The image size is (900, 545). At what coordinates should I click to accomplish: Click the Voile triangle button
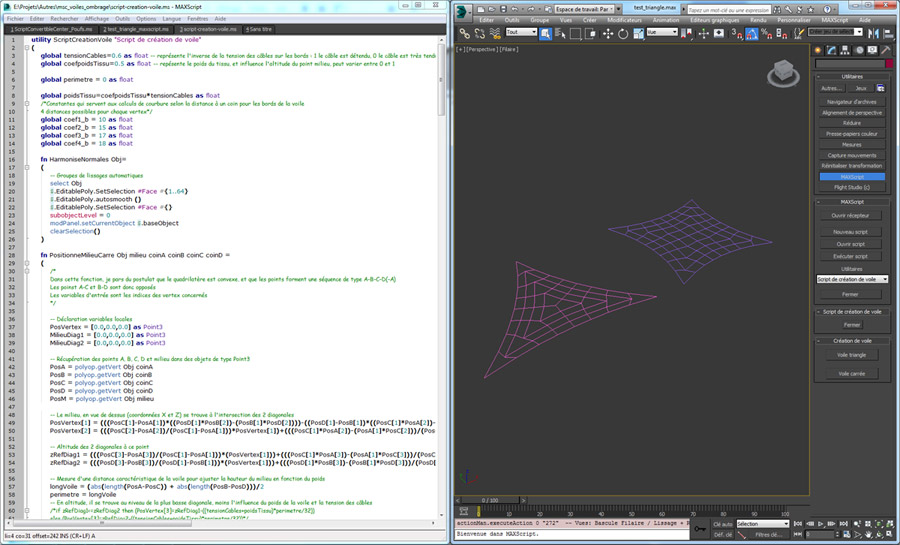point(851,355)
